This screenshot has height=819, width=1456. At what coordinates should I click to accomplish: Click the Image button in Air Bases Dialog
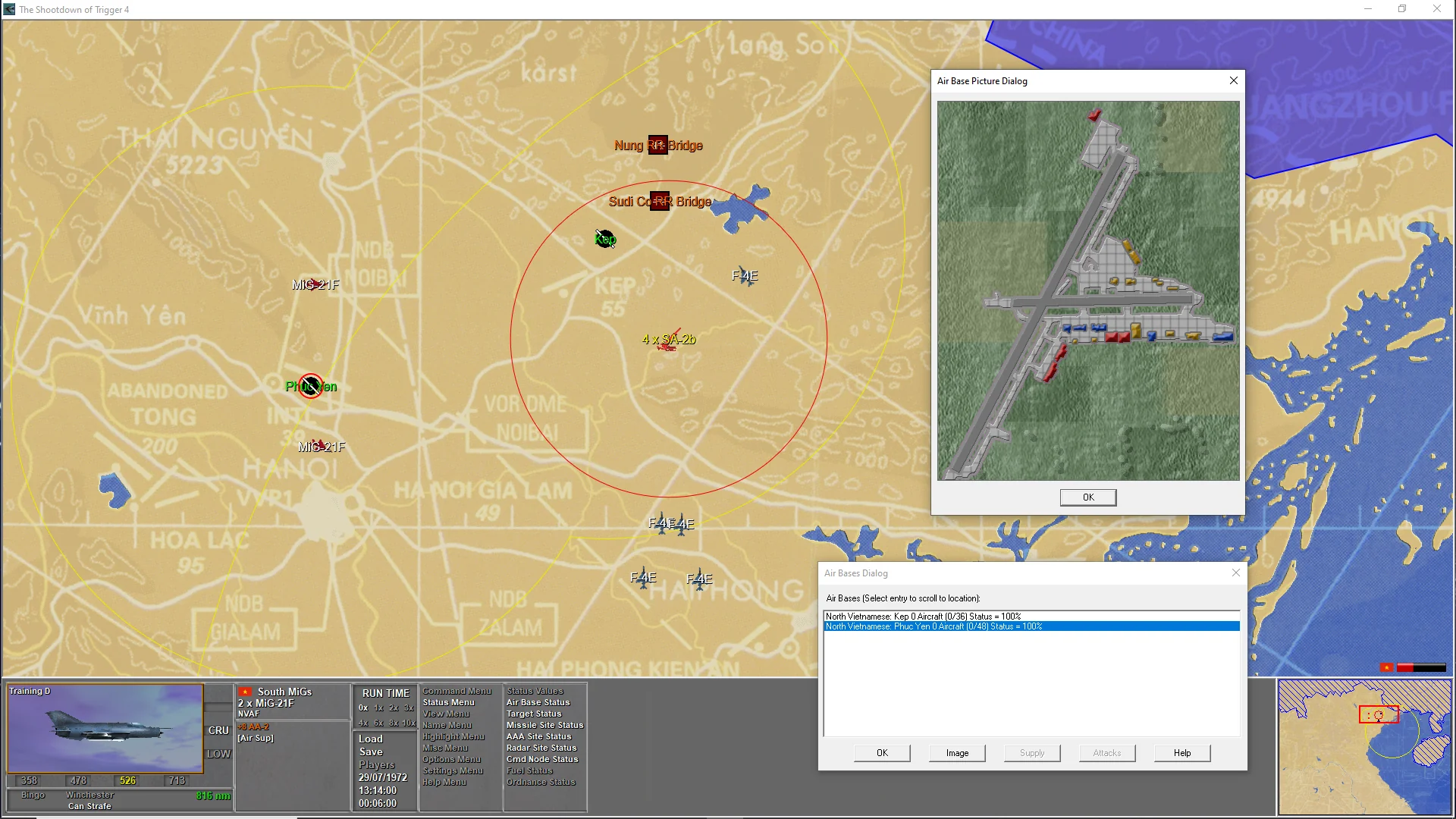click(x=957, y=753)
